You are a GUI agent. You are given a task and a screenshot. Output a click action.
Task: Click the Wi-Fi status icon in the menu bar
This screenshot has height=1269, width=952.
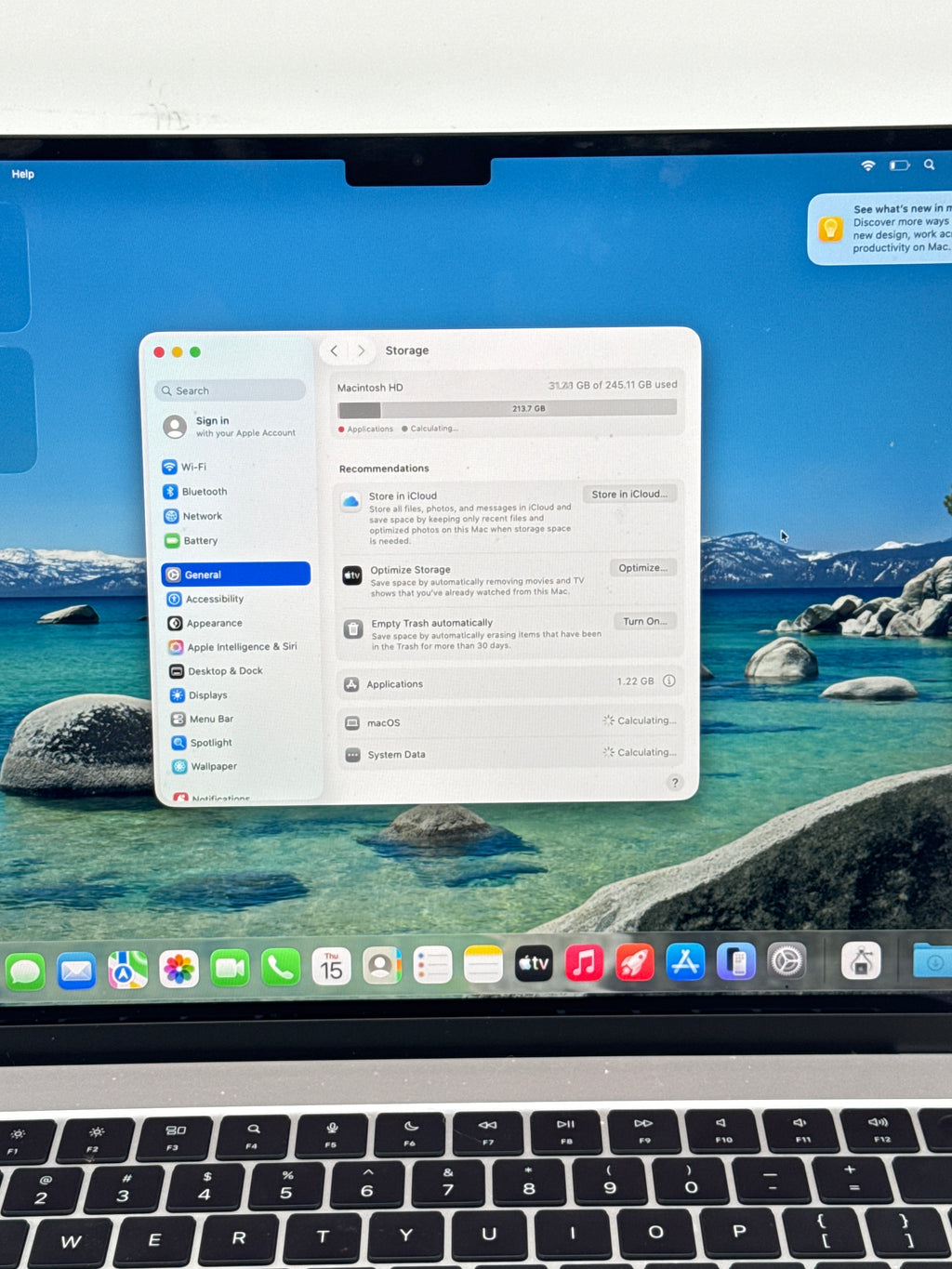point(868,165)
